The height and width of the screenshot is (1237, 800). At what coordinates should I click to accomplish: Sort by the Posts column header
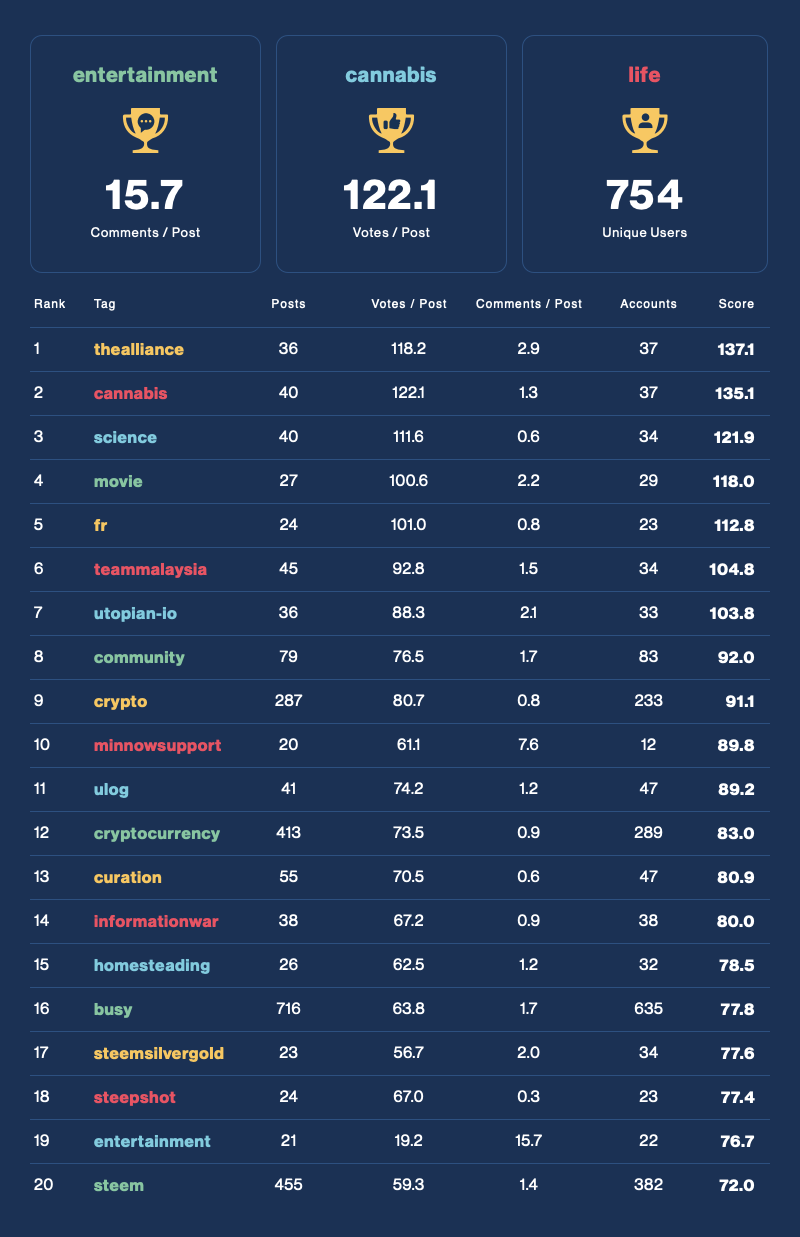(287, 304)
